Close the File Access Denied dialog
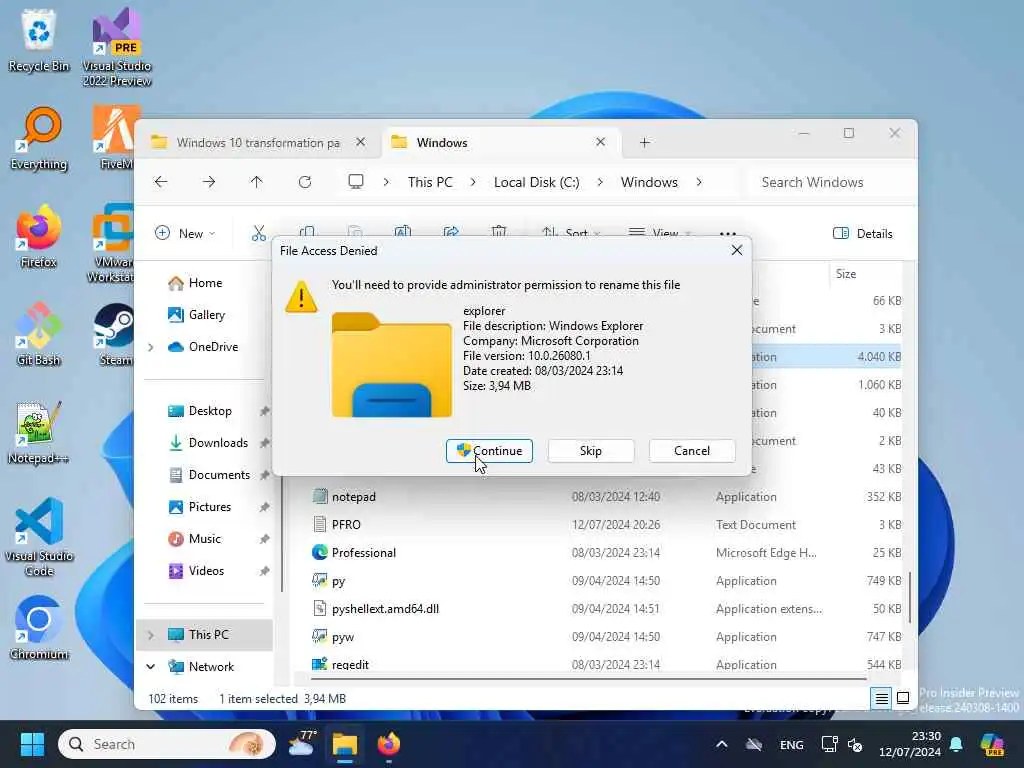Viewport: 1024px width, 768px height. [737, 250]
